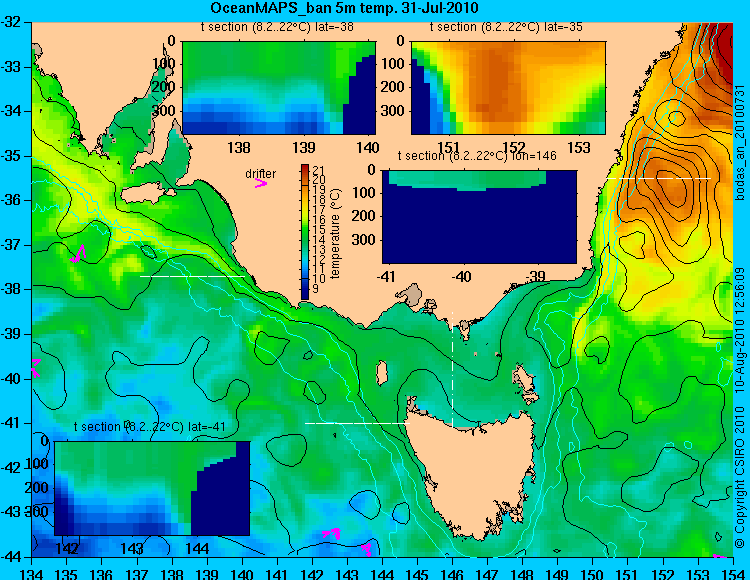Viewport: 750px width, 580px height.
Task: Click the '9' tick at the bottom of the color bar
Action: coord(315,289)
